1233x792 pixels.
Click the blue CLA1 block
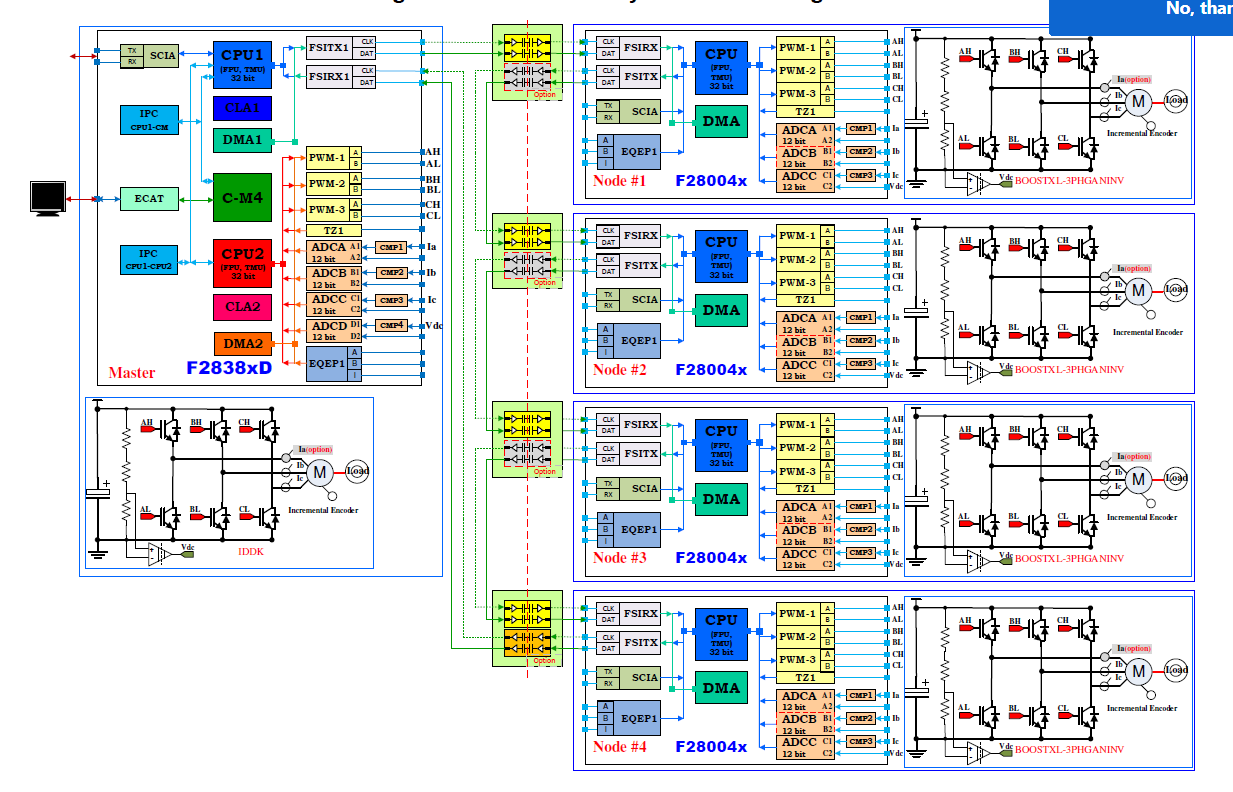pos(242,108)
